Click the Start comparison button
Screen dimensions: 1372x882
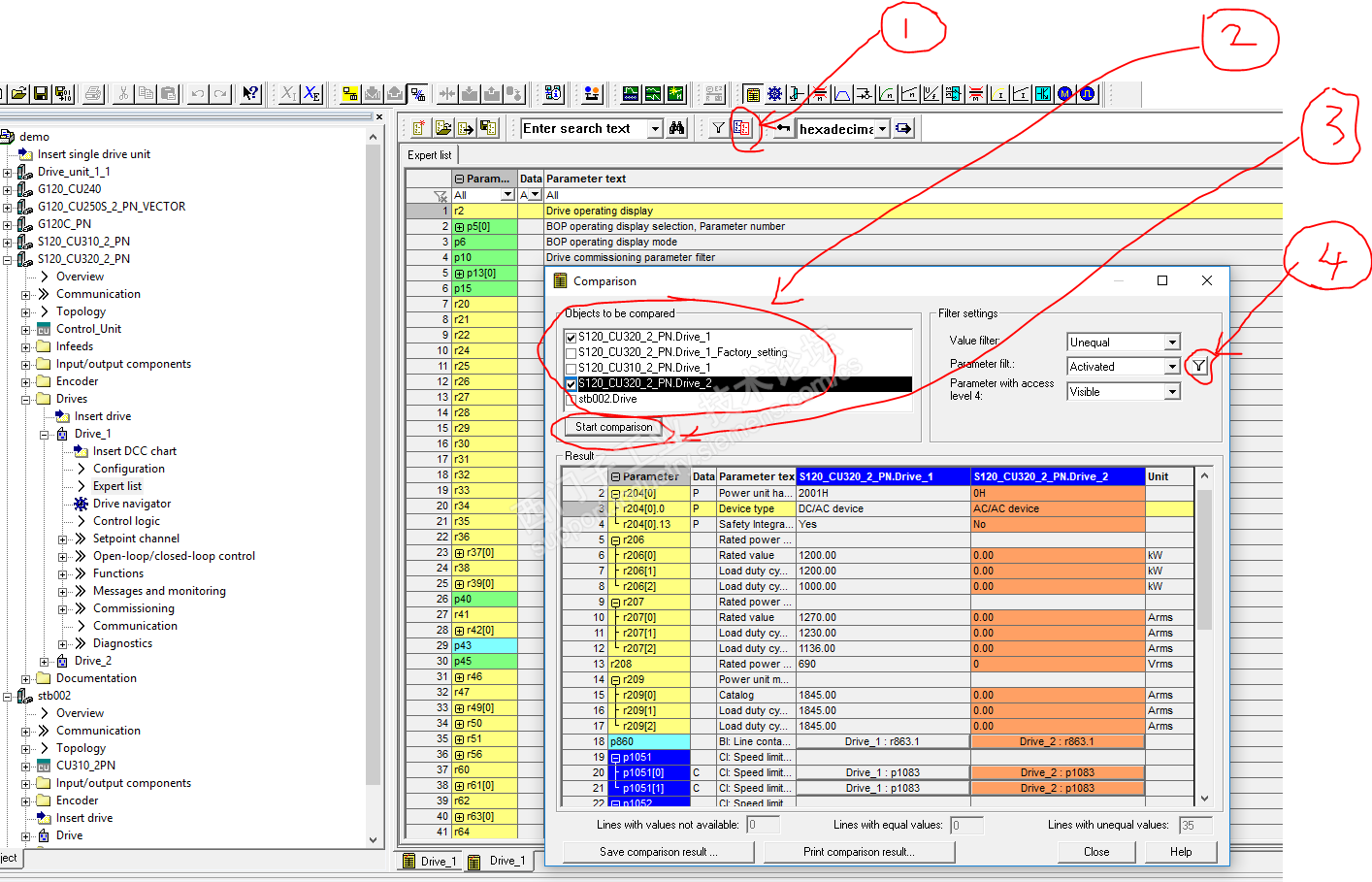[613, 427]
